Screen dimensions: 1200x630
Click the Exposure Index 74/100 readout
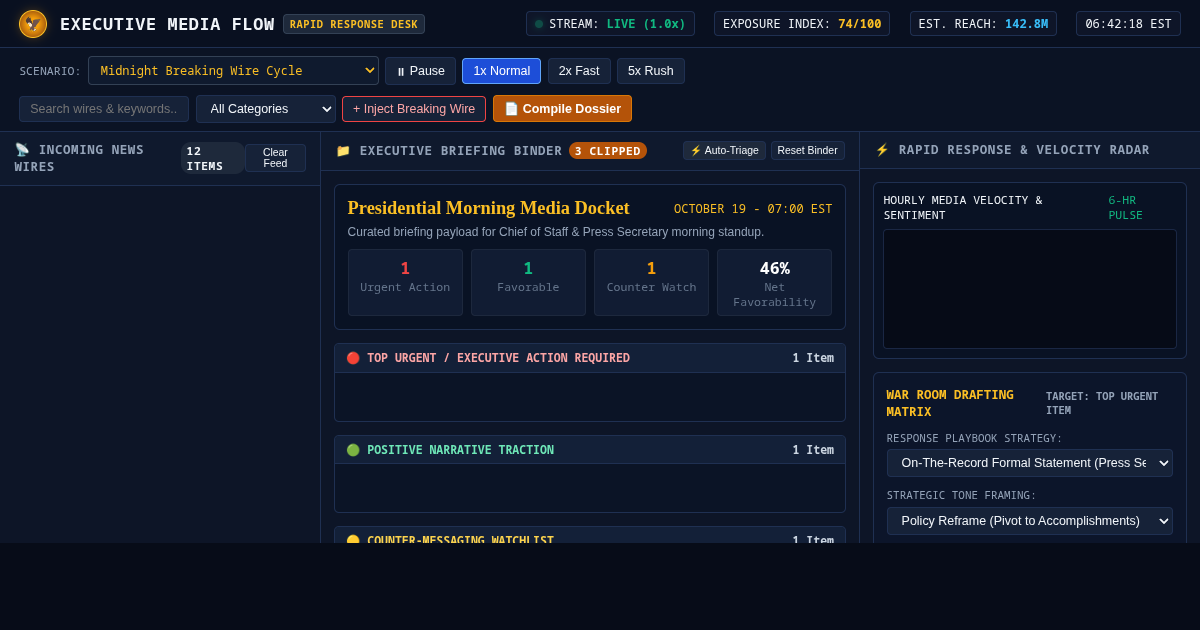(802, 24)
